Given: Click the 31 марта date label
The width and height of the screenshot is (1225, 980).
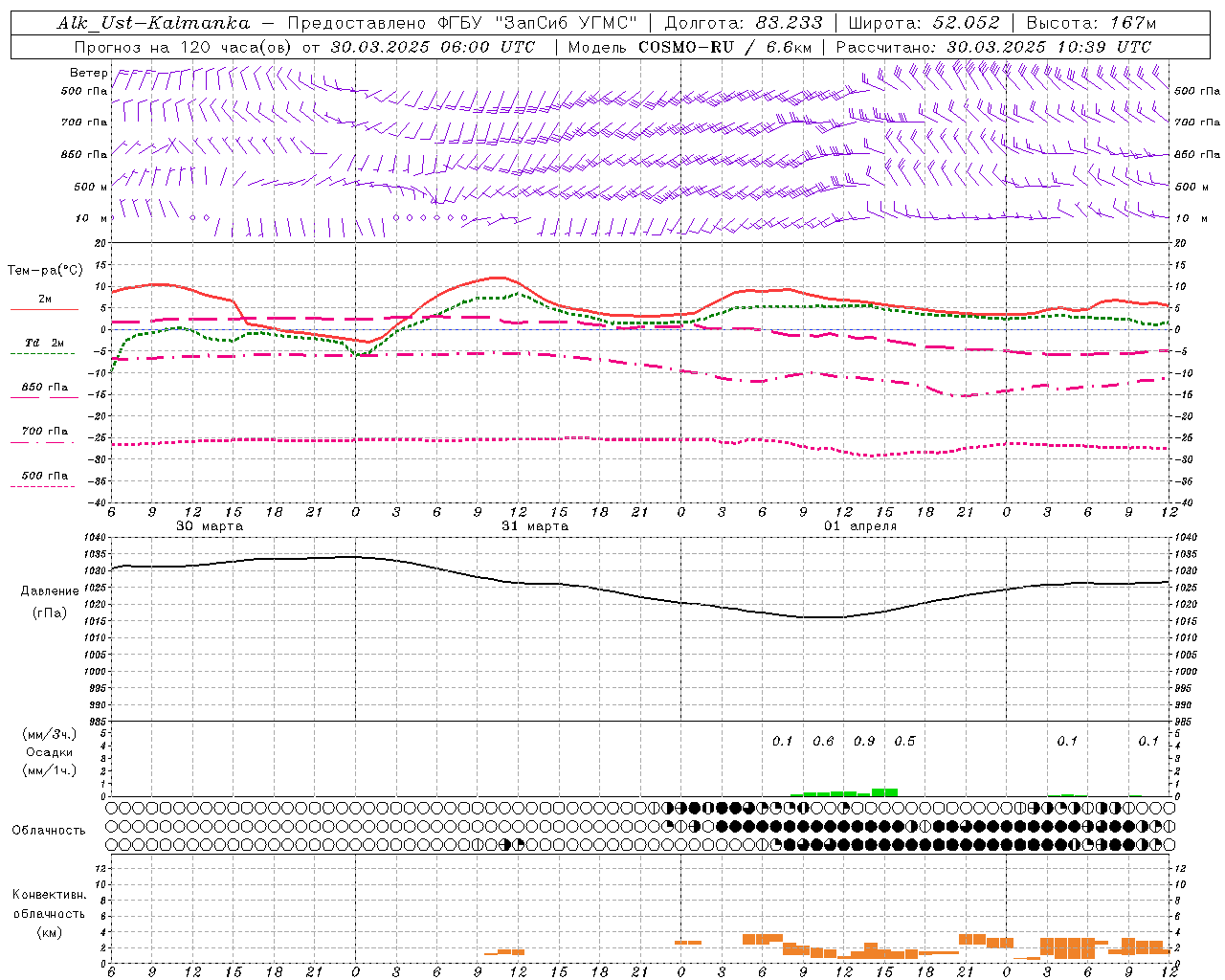Looking at the screenshot, I should click(535, 526).
